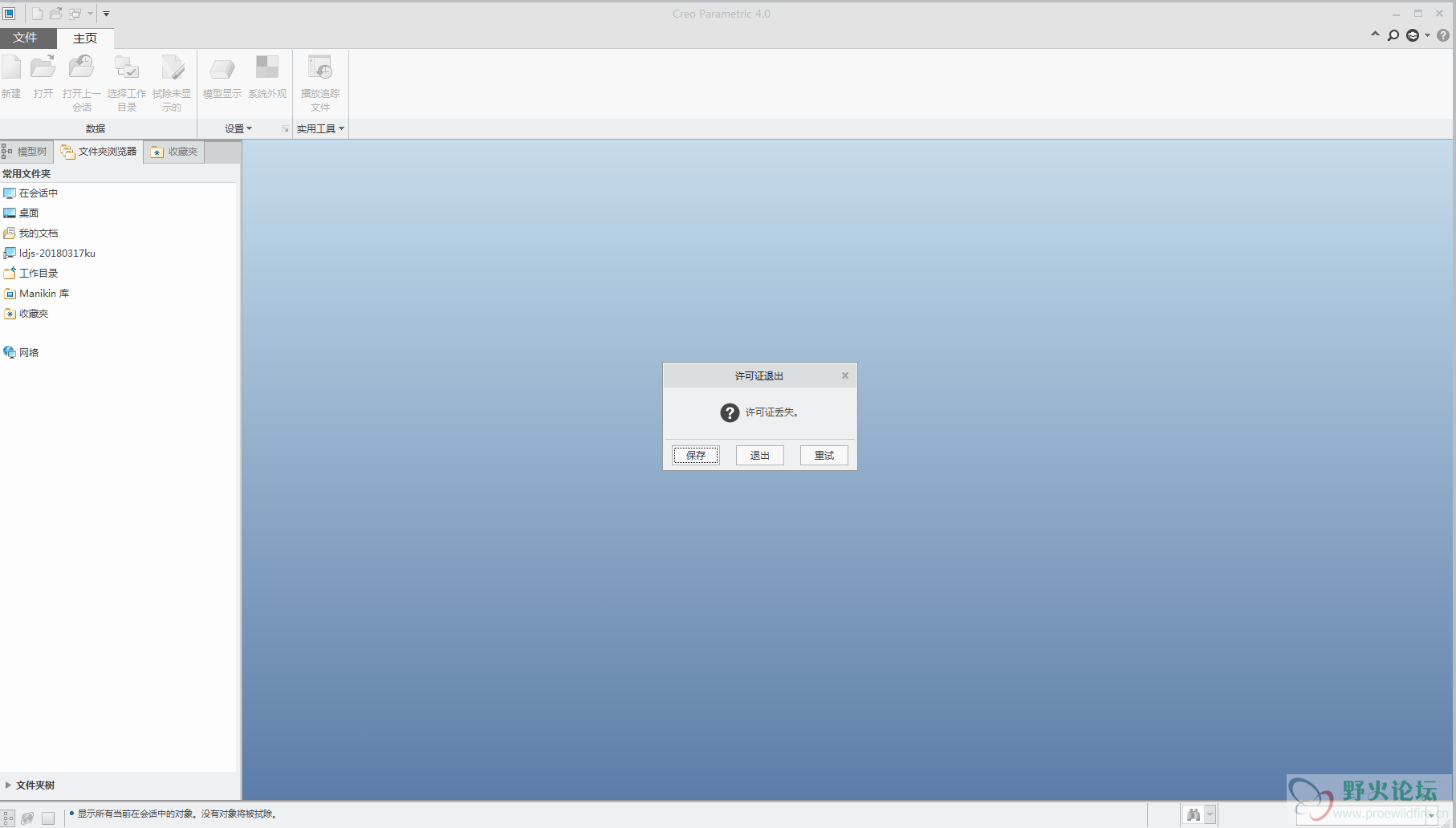Click the question mark icon in dialog
Screen dimensions: 1456x828
point(730,412)
